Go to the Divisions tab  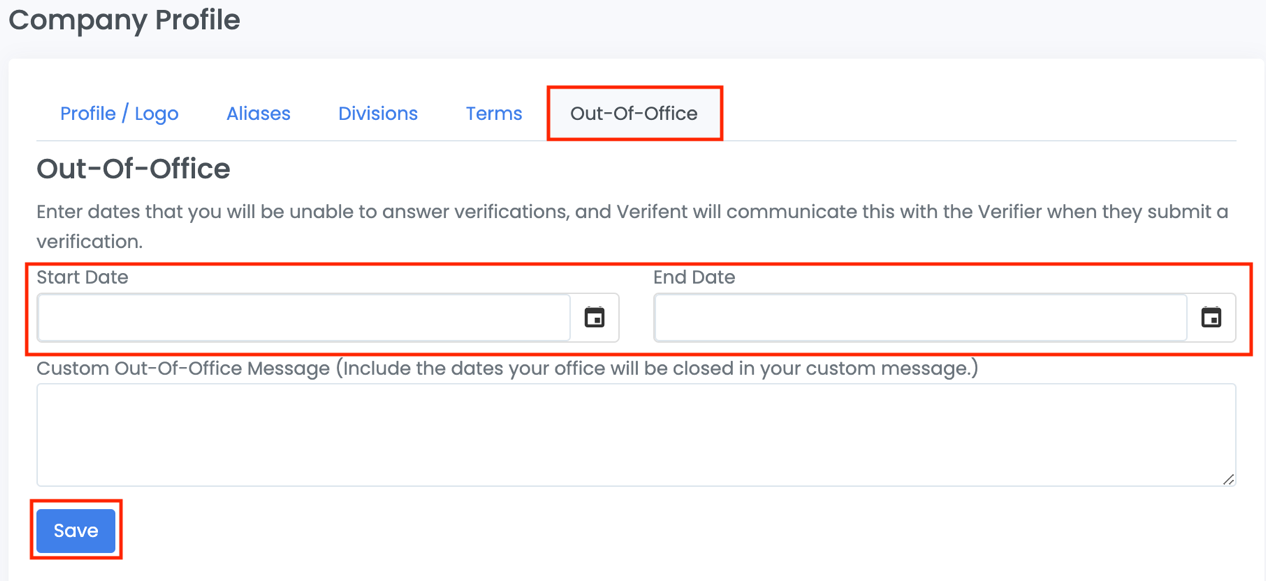[x=378, y=114]
